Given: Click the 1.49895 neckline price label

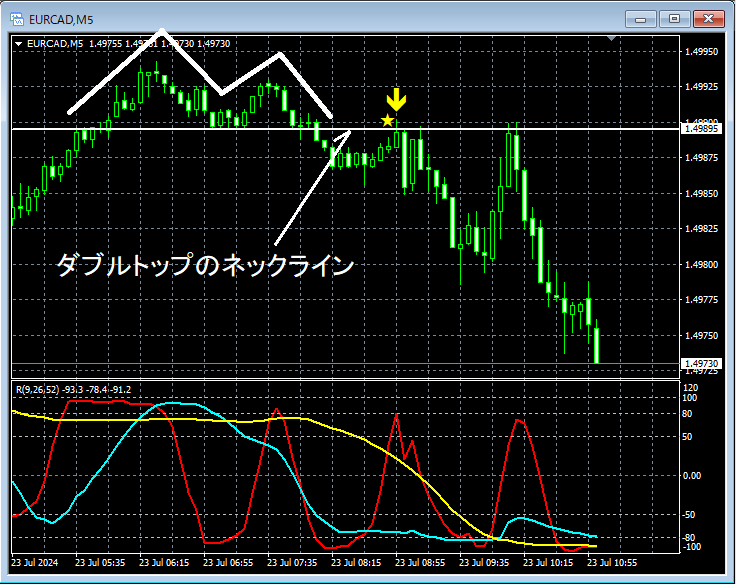Looking at the screenshot, I should click(x=701, y=128).
